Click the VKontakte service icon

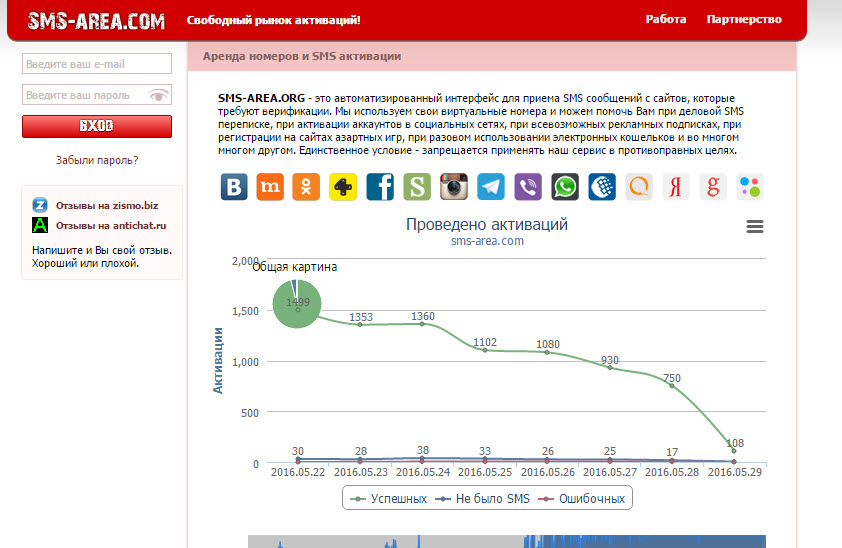234,187
